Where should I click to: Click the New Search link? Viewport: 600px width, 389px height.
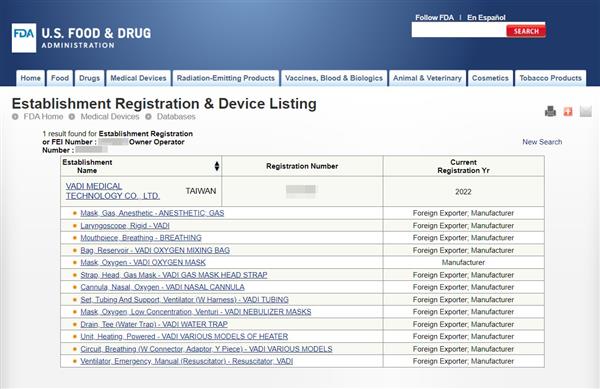coord(542,142)
